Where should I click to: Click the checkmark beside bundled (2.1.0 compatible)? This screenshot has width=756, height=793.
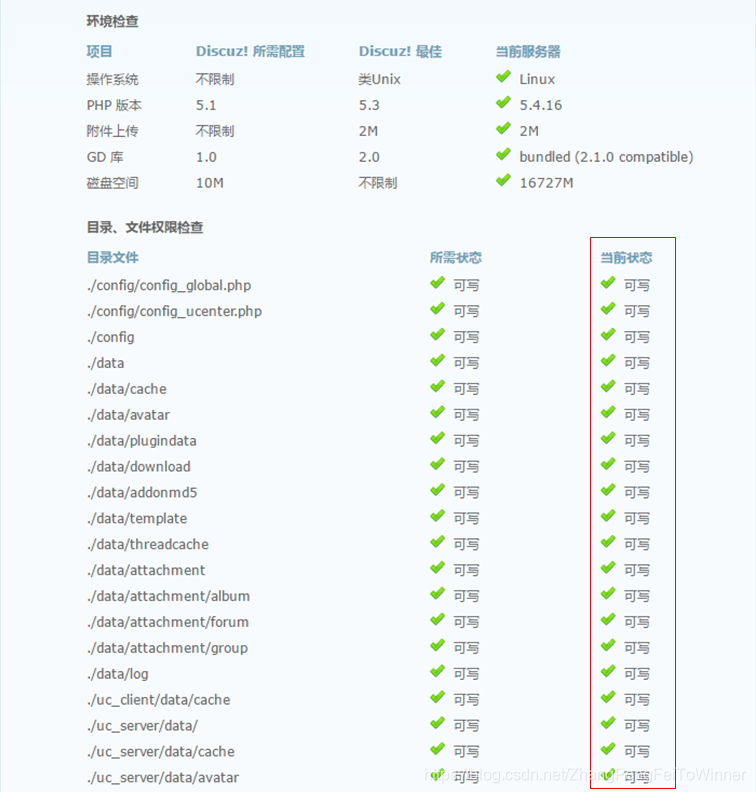click(503, 154)
